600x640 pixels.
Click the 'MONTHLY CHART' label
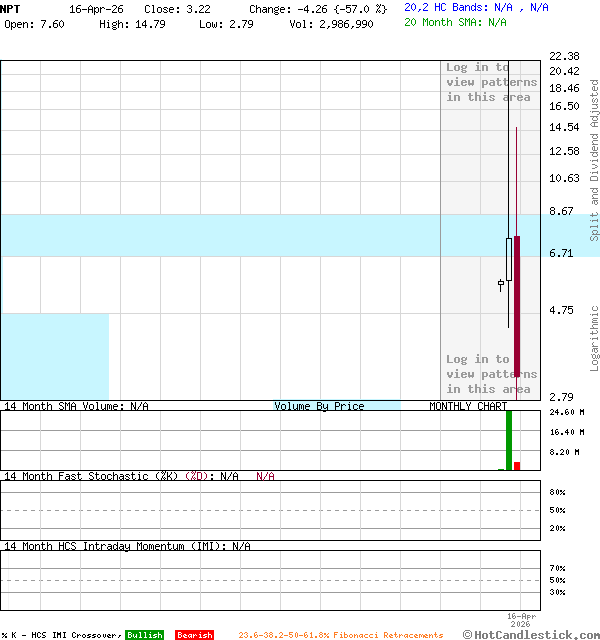point(468,406)
